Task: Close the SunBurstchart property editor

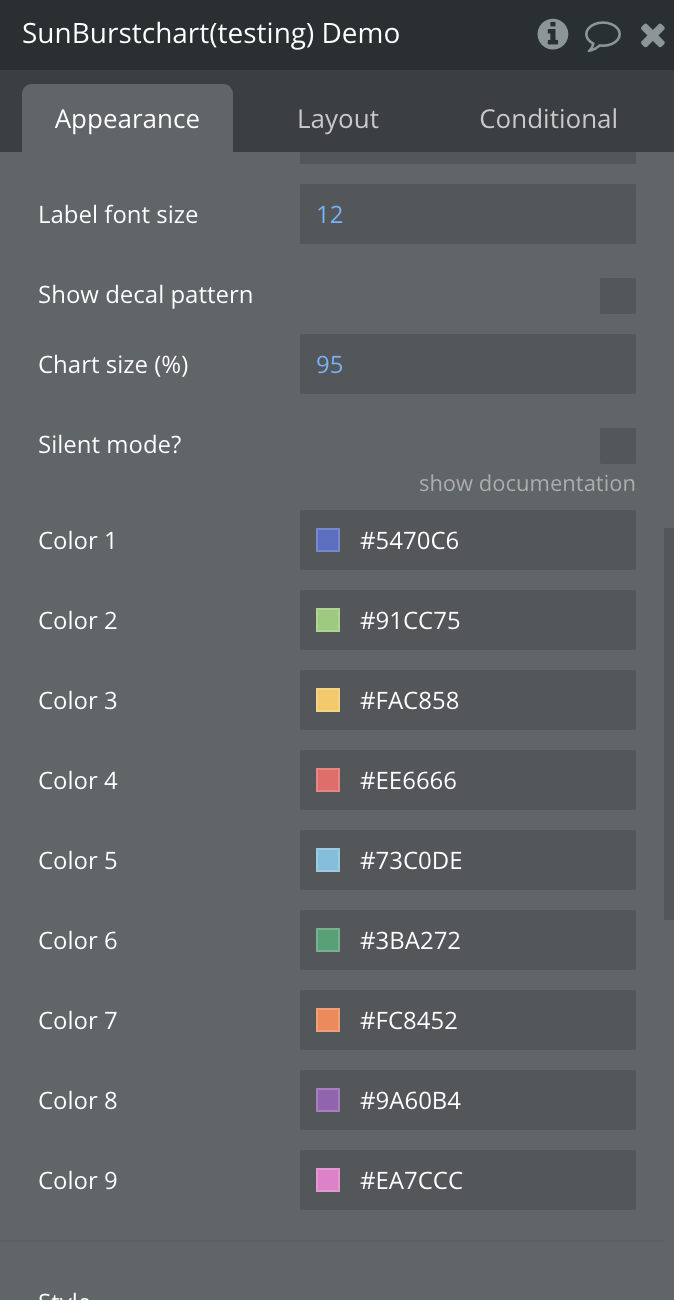Action: pyautogui.click(x=652, y=36)
